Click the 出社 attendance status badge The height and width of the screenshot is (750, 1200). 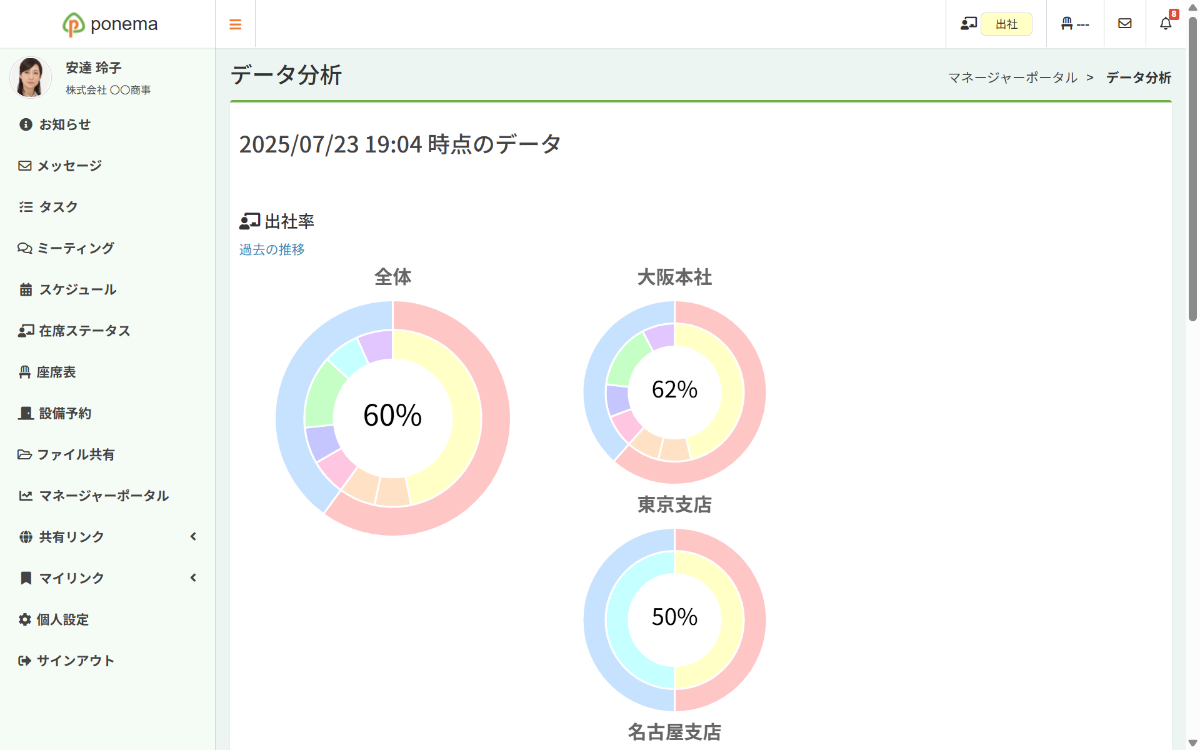click(x=1006, y=24)
